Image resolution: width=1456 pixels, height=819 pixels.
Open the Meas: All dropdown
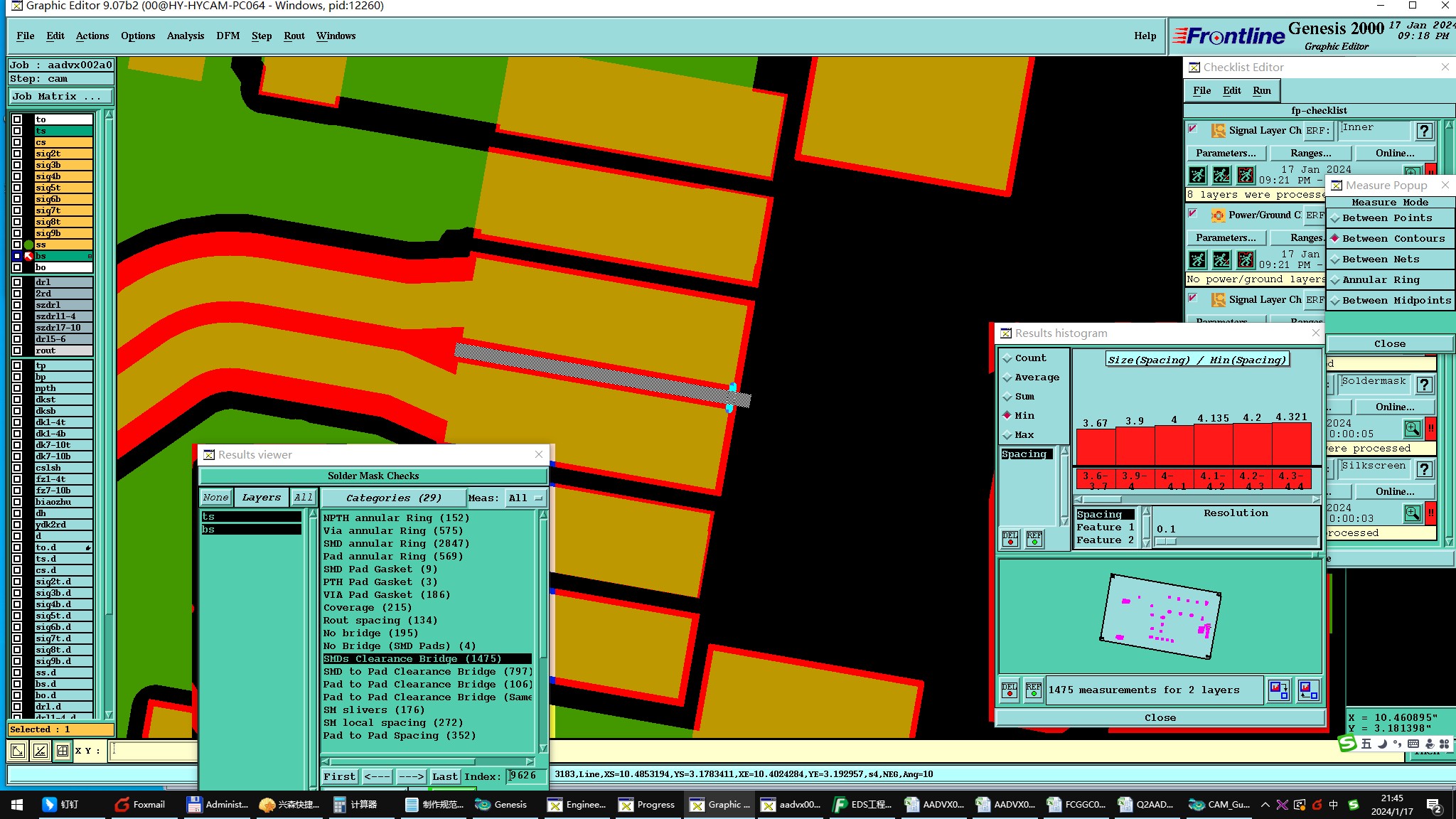pos(525,498)
